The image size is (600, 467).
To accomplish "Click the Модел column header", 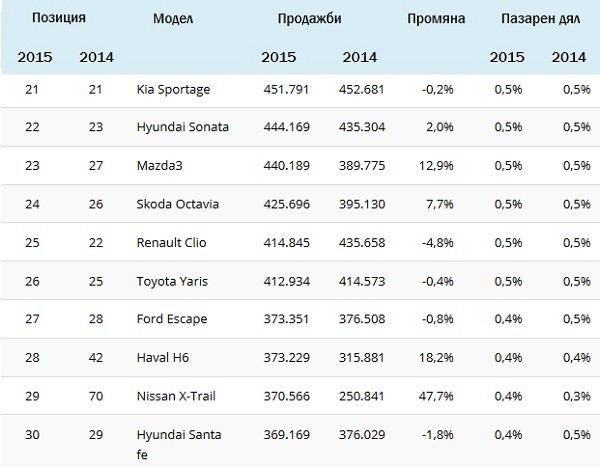I will [175, 19].
